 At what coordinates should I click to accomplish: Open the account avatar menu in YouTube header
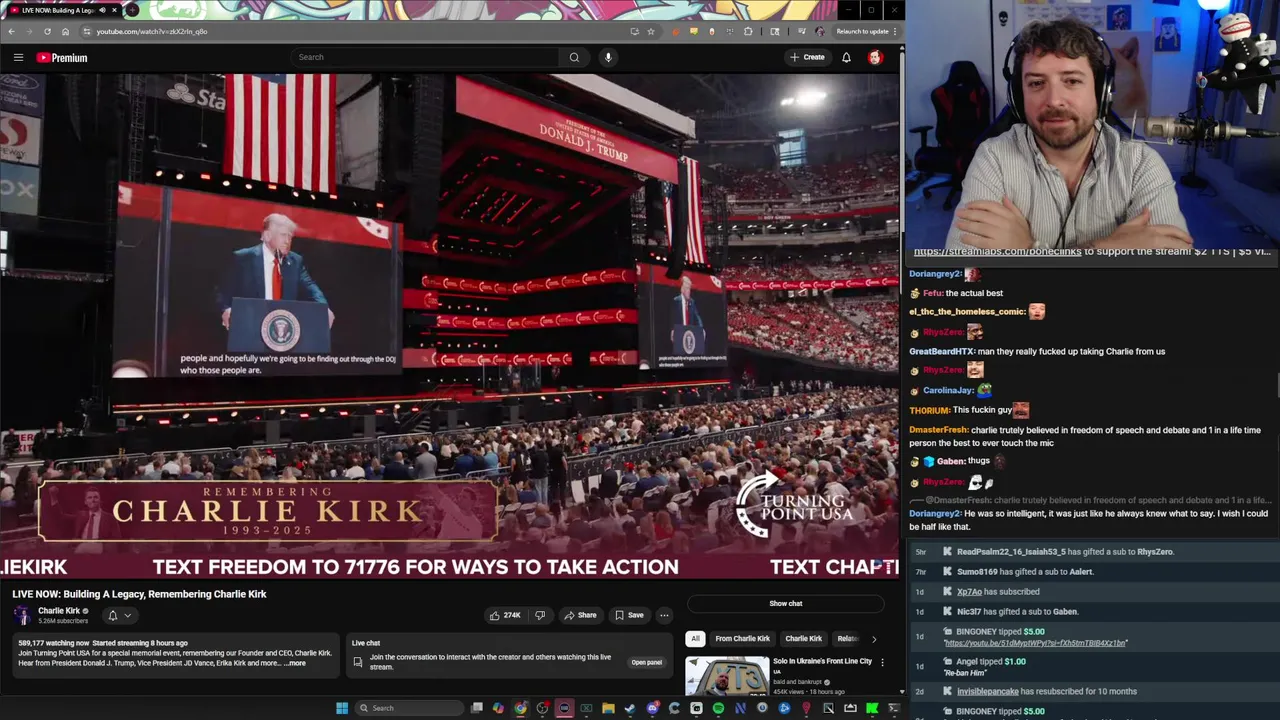click(x=875, y=57)
